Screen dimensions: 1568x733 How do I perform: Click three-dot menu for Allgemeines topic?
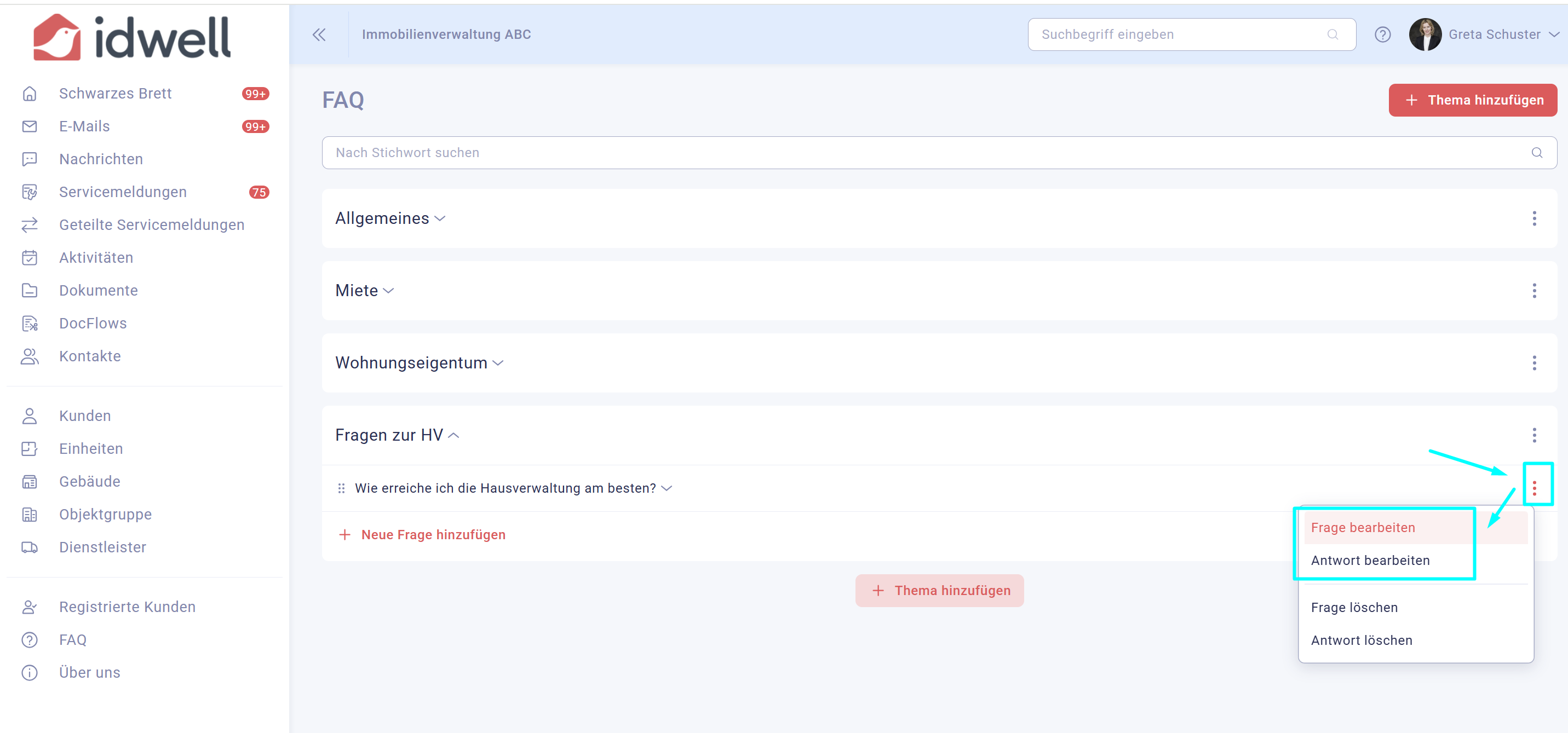(1534, 218)
